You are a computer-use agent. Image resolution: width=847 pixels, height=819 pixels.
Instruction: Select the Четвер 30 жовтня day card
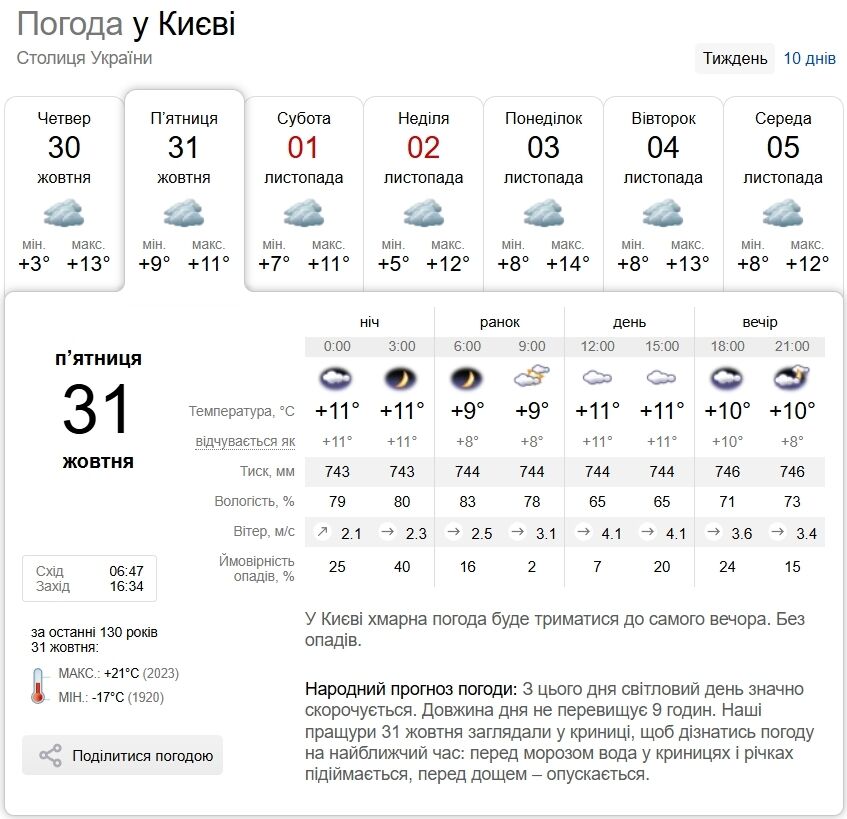click(x=63, y=190)
